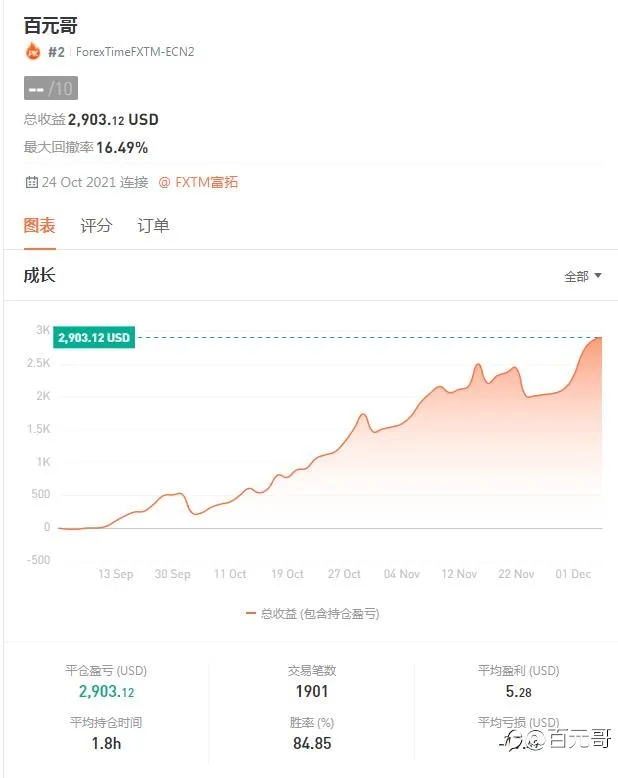The image size is (618, 778).
Task: Click the 01 Dec axis date marker
Action: pos(573,574)
